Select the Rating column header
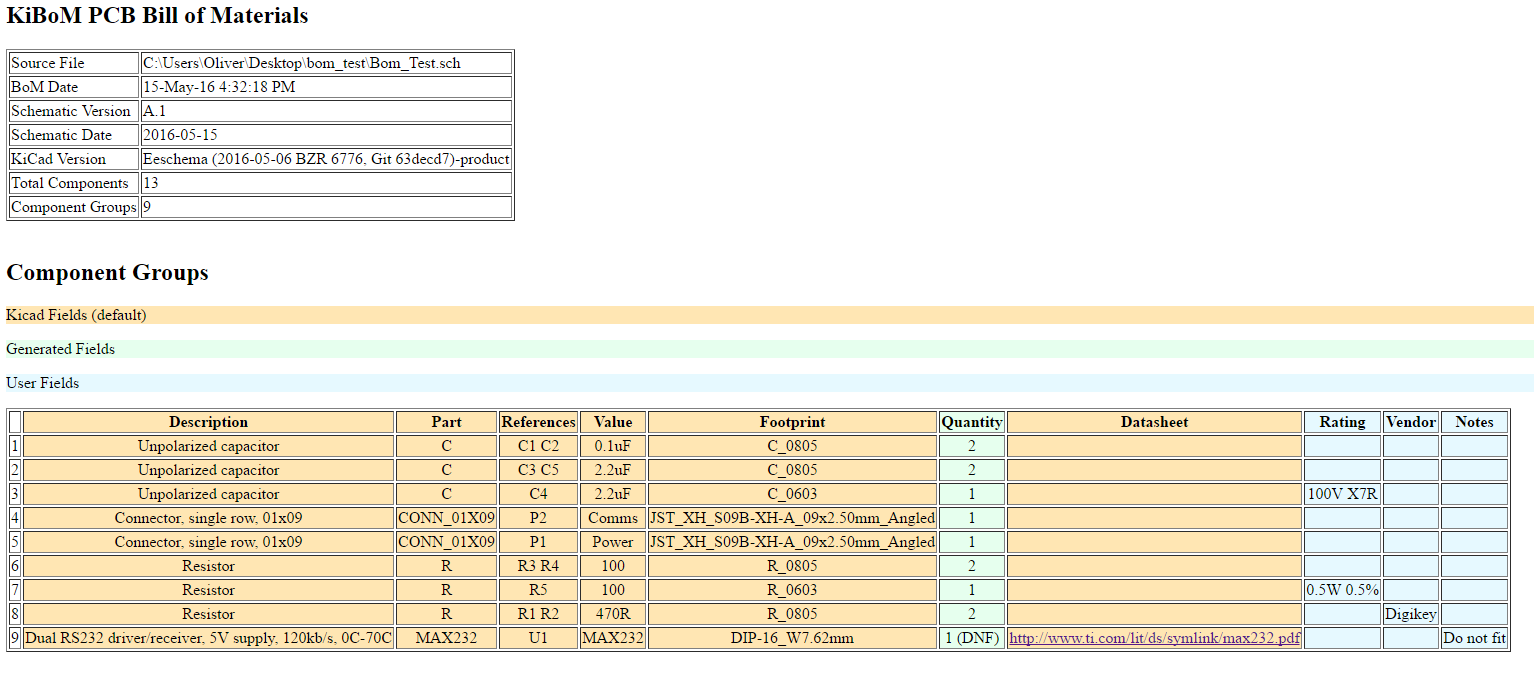 [1342, 422]
